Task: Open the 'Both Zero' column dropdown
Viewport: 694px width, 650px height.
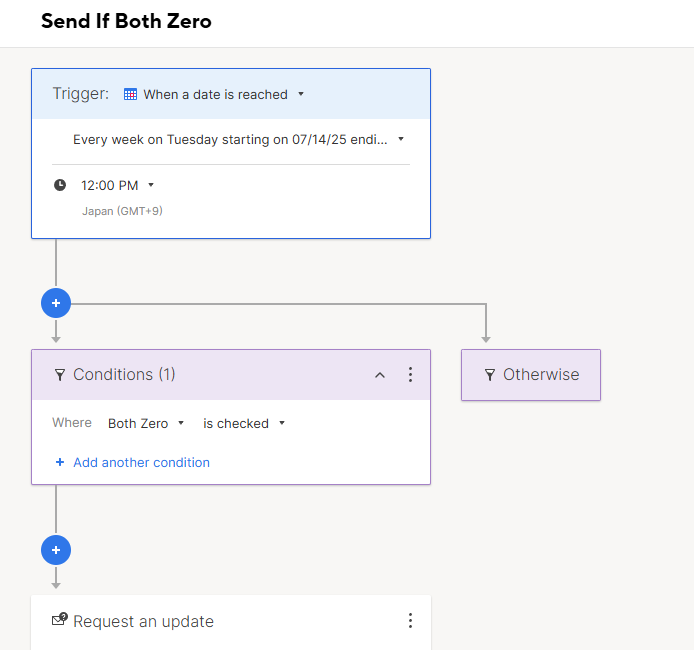Action: [146, 423]
